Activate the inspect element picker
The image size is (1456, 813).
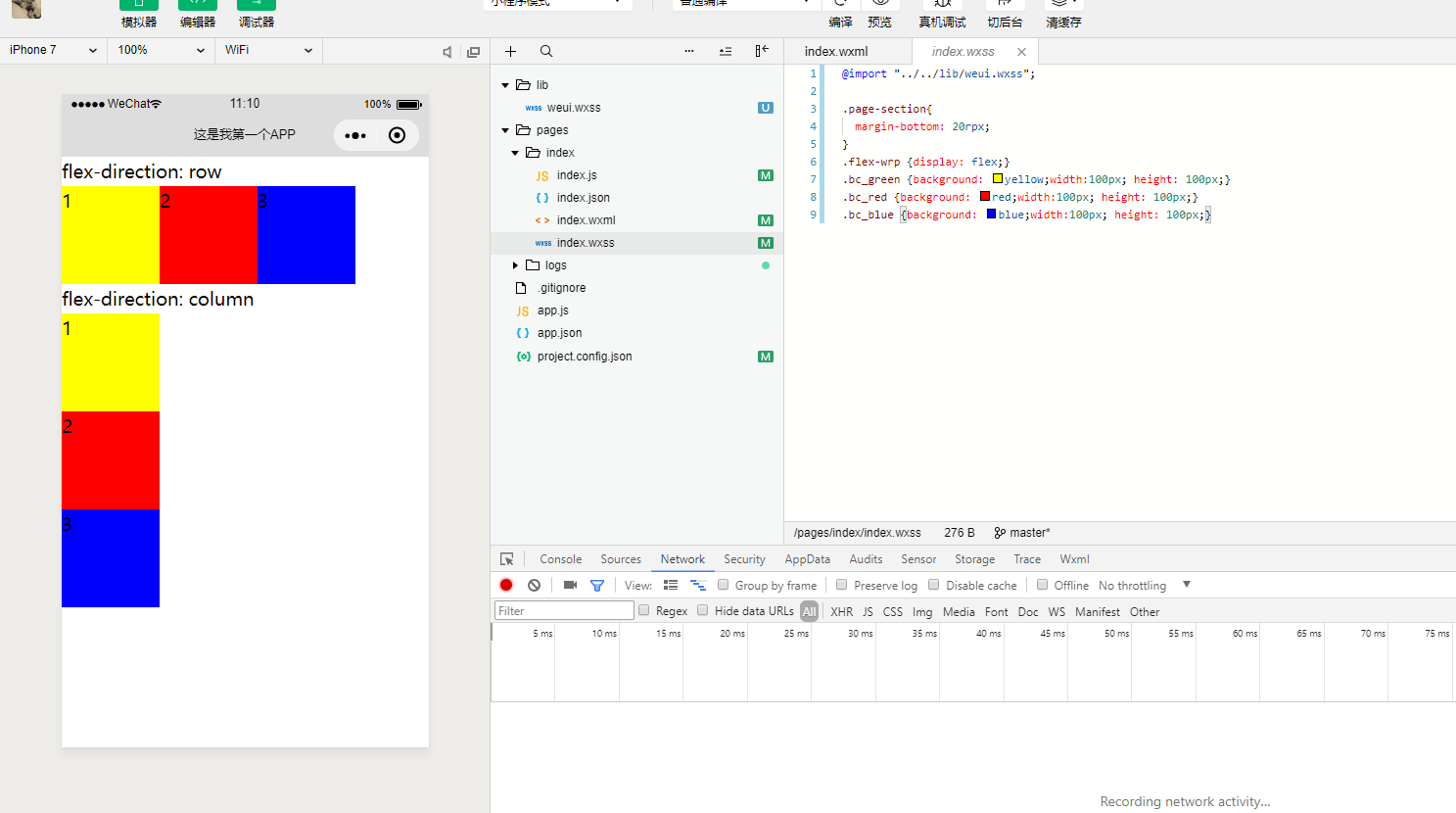click(507, 559)
